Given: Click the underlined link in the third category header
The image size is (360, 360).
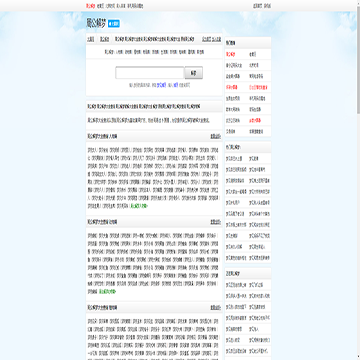Looking at the screenshot, I should point(216,307).
